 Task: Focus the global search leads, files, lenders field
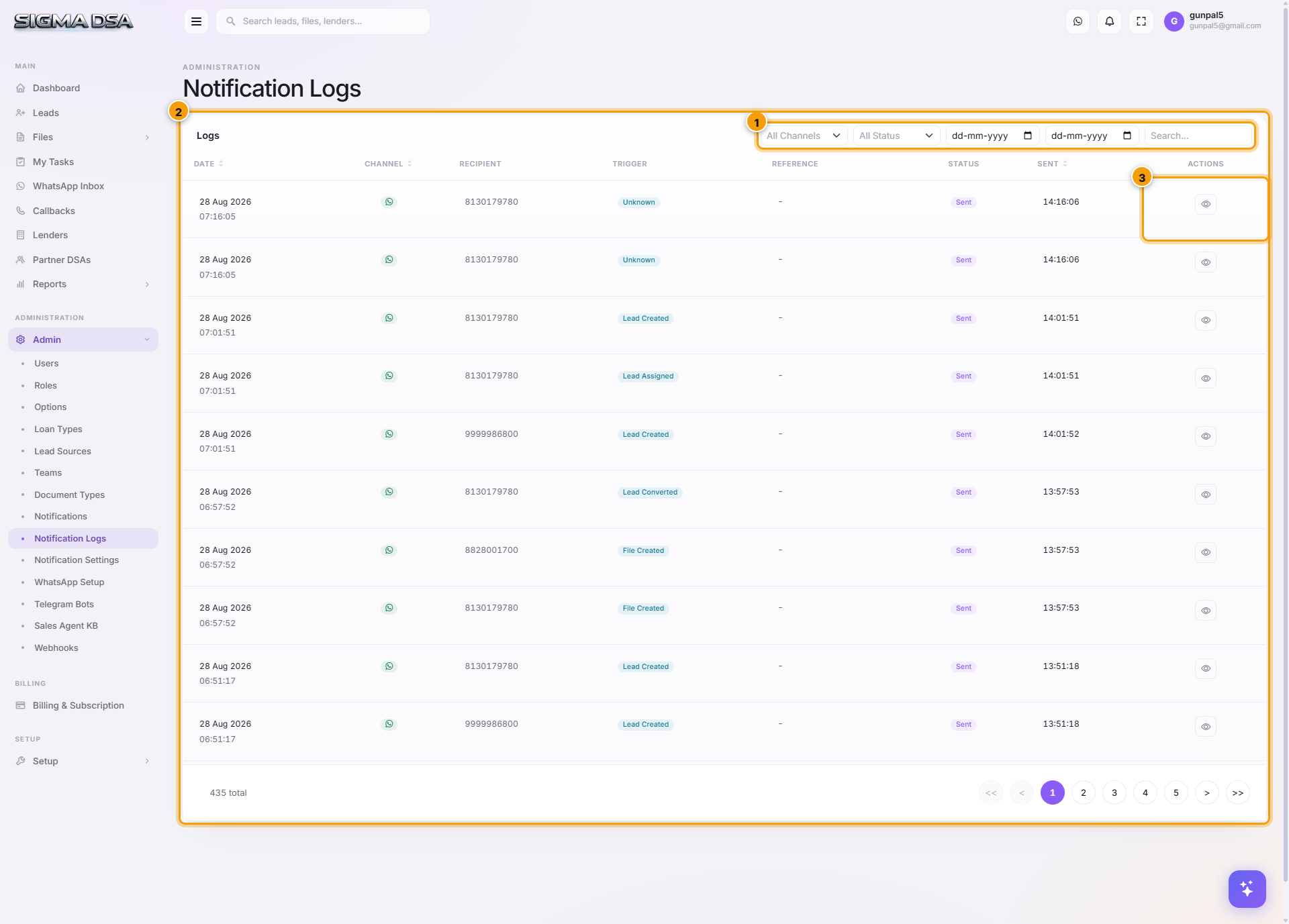tap(323, 21)
